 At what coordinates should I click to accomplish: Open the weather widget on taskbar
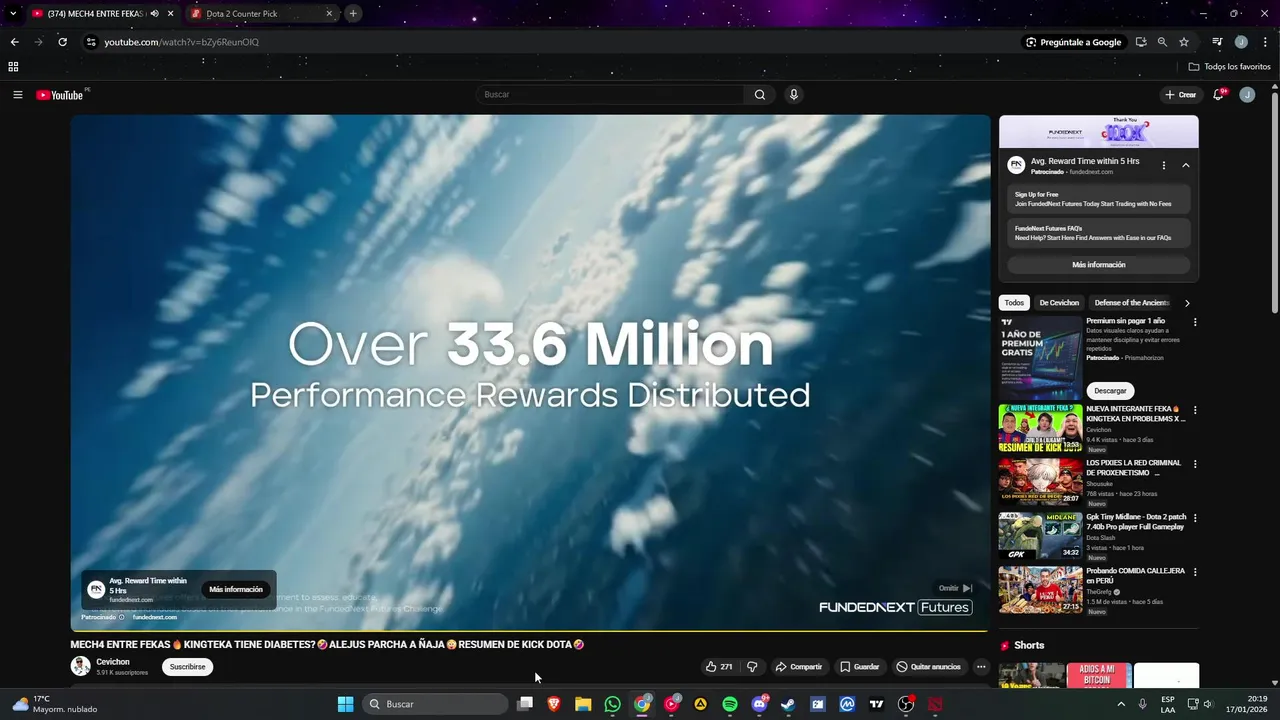point(55,704)
